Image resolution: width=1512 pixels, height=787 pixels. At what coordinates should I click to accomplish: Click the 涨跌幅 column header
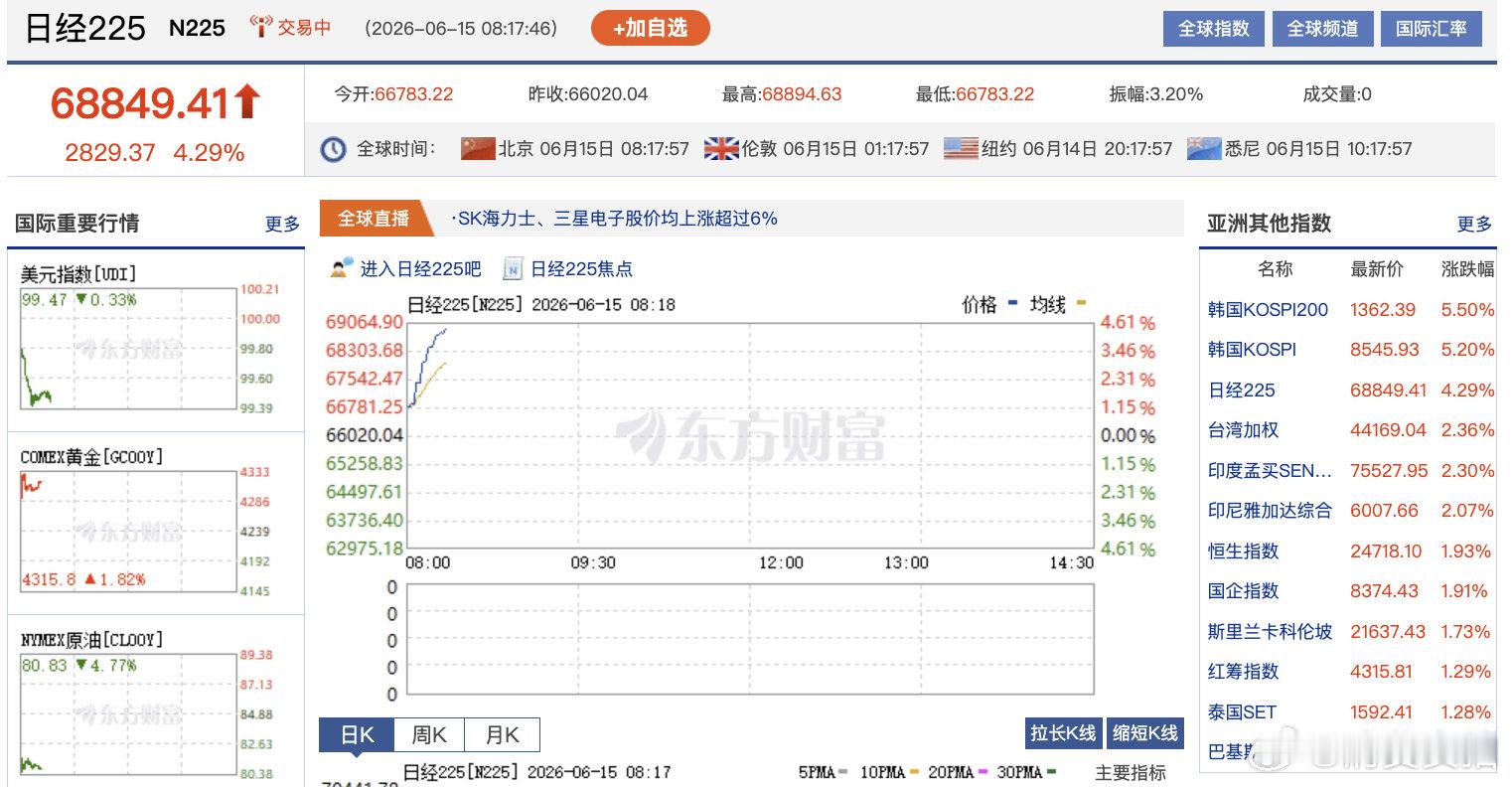tap(1467, 269)
